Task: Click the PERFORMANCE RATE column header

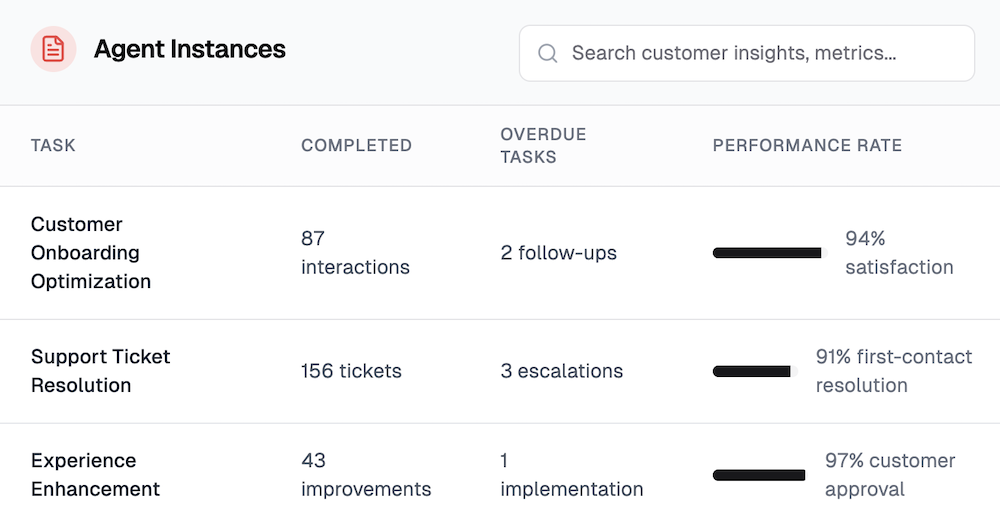Action: (x=807, y=145)
